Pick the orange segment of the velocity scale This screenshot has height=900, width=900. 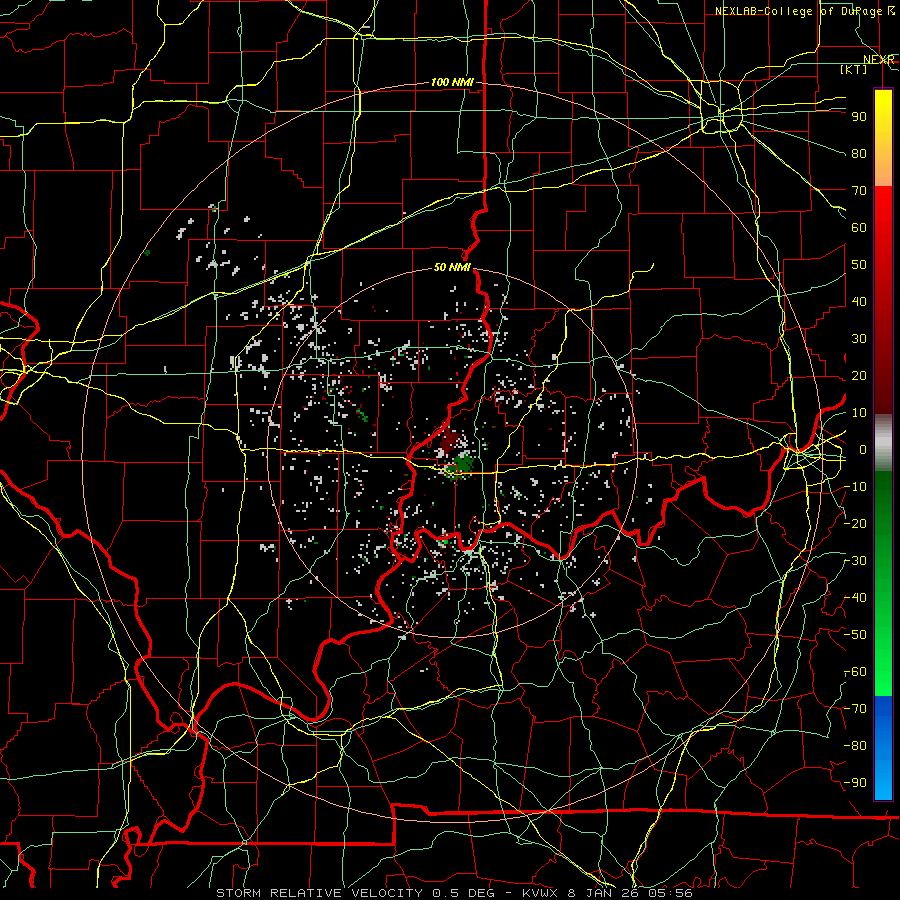click(883, 166)
